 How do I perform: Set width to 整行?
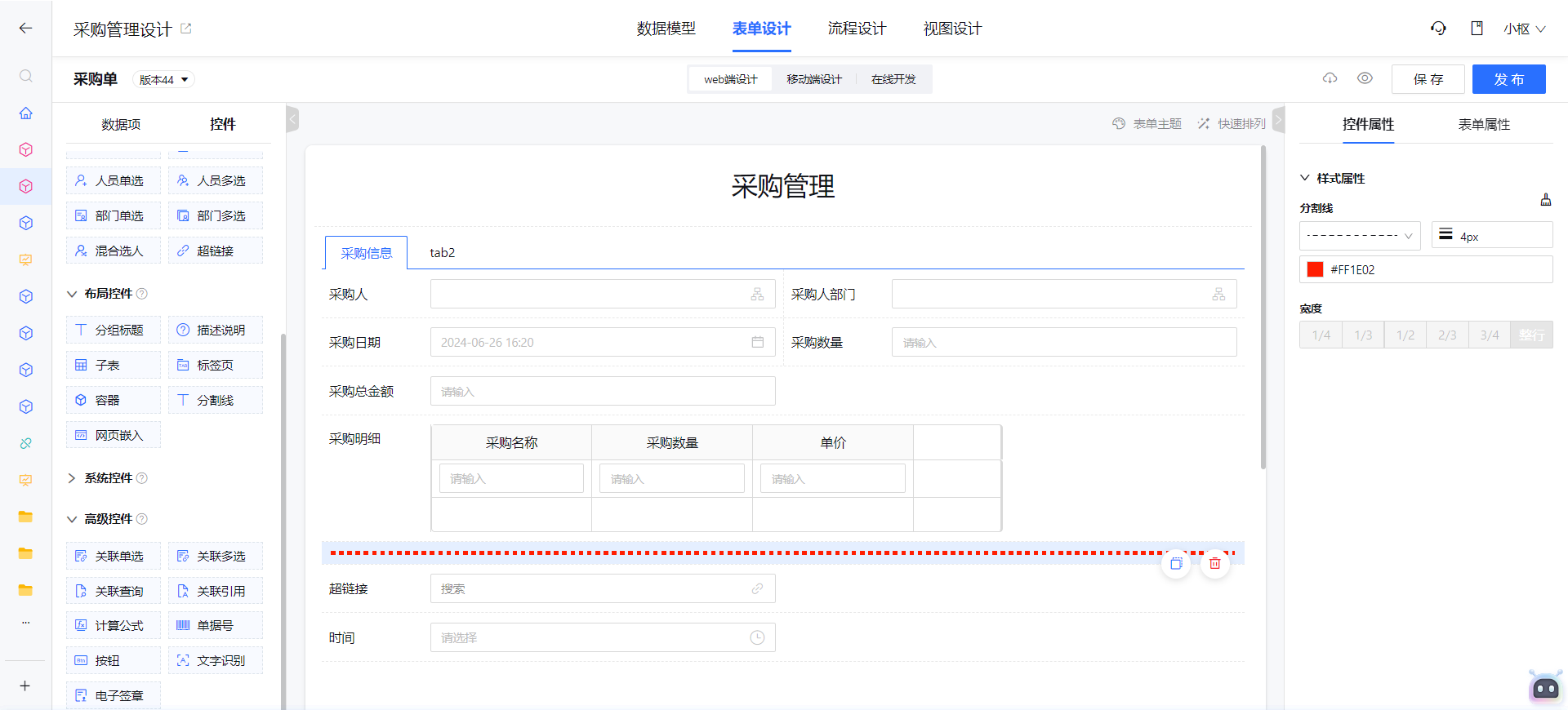[1532, 335]
